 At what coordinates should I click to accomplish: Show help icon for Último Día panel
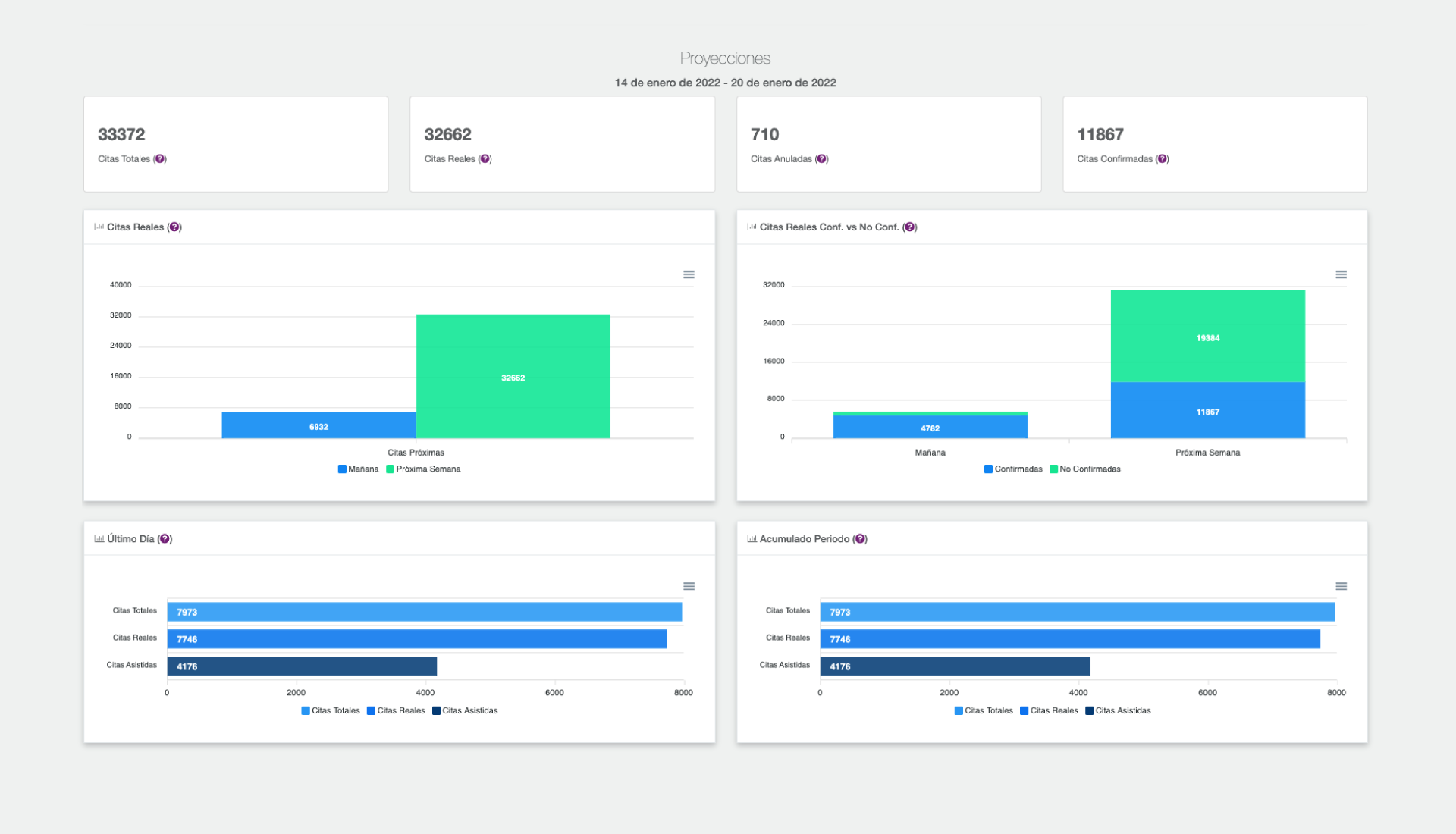tap(165, 539)
